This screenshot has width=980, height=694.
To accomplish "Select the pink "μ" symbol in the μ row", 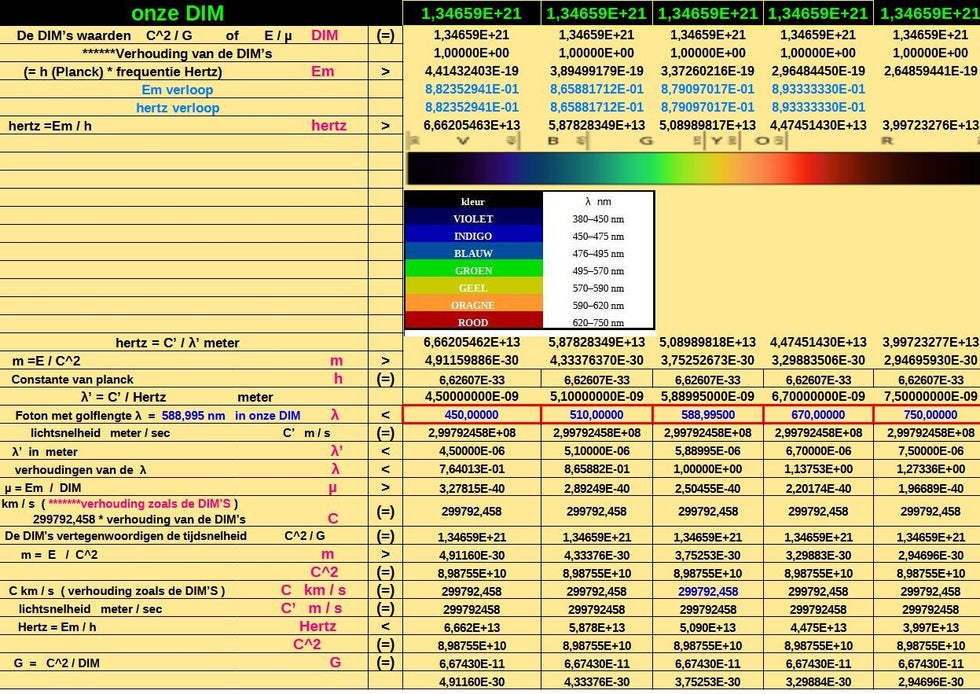I will point(332,488).
